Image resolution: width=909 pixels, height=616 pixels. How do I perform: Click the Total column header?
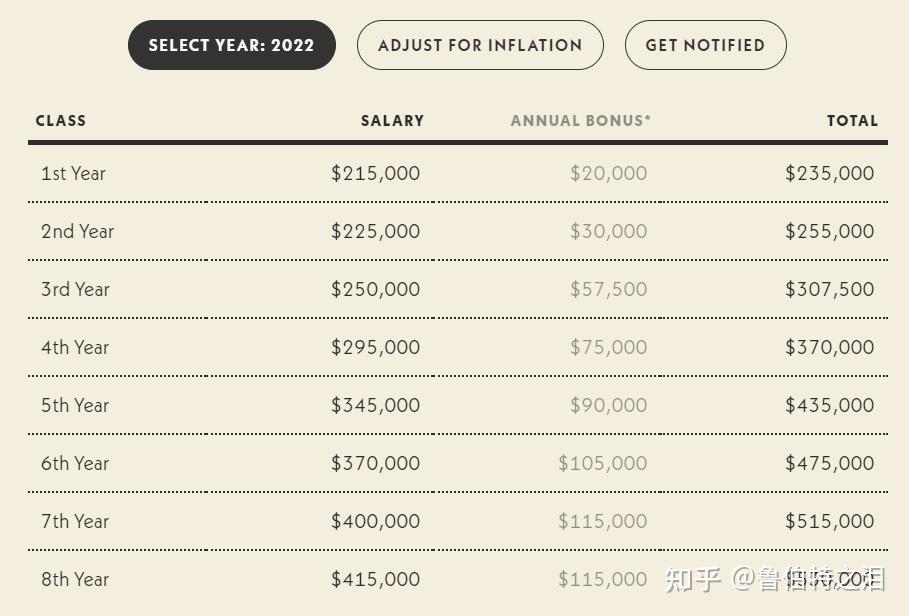pyautogui.click(x=852, y=121)
